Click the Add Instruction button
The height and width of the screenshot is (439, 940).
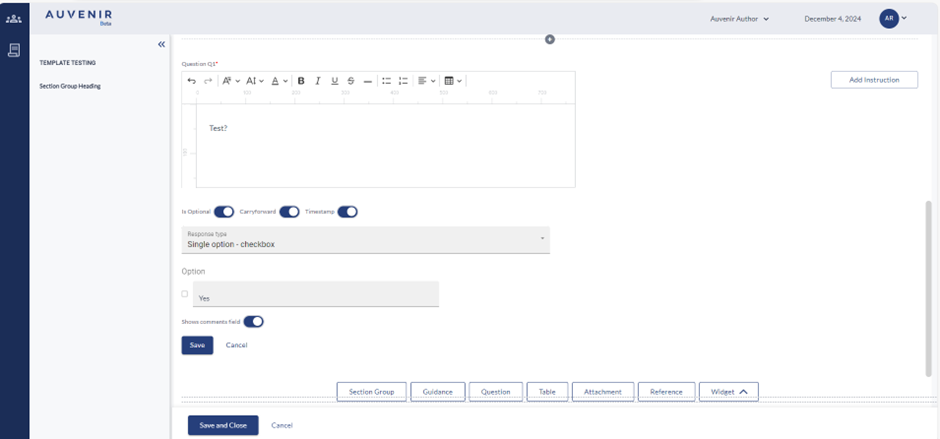point(874,80)
